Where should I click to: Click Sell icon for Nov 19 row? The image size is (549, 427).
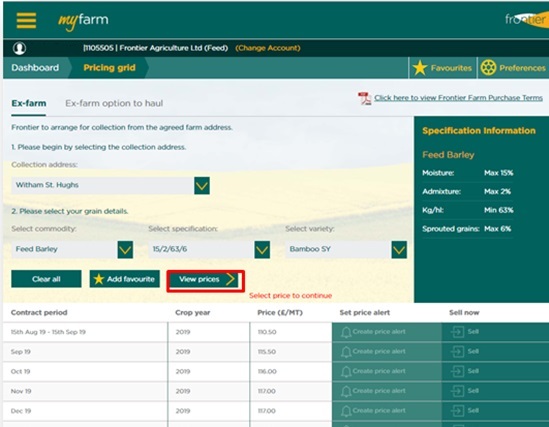click(457, 391)
